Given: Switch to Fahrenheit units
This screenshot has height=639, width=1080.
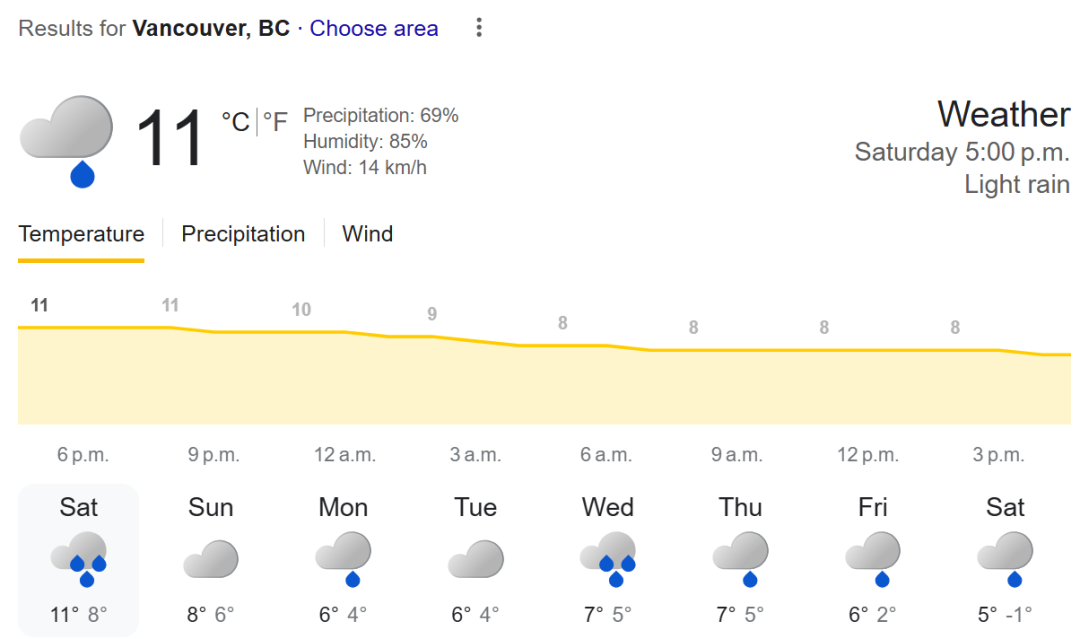Looking at the screenshot, I should click(x=275, y=122).
